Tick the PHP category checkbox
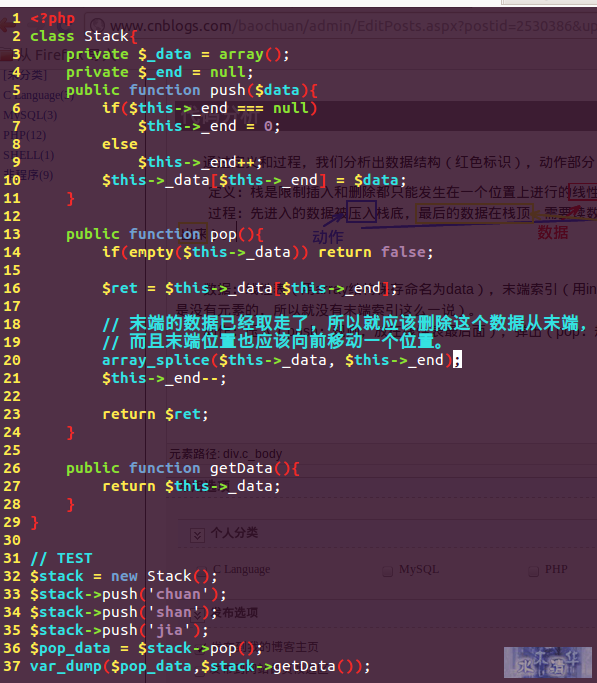 coord(533,571)
